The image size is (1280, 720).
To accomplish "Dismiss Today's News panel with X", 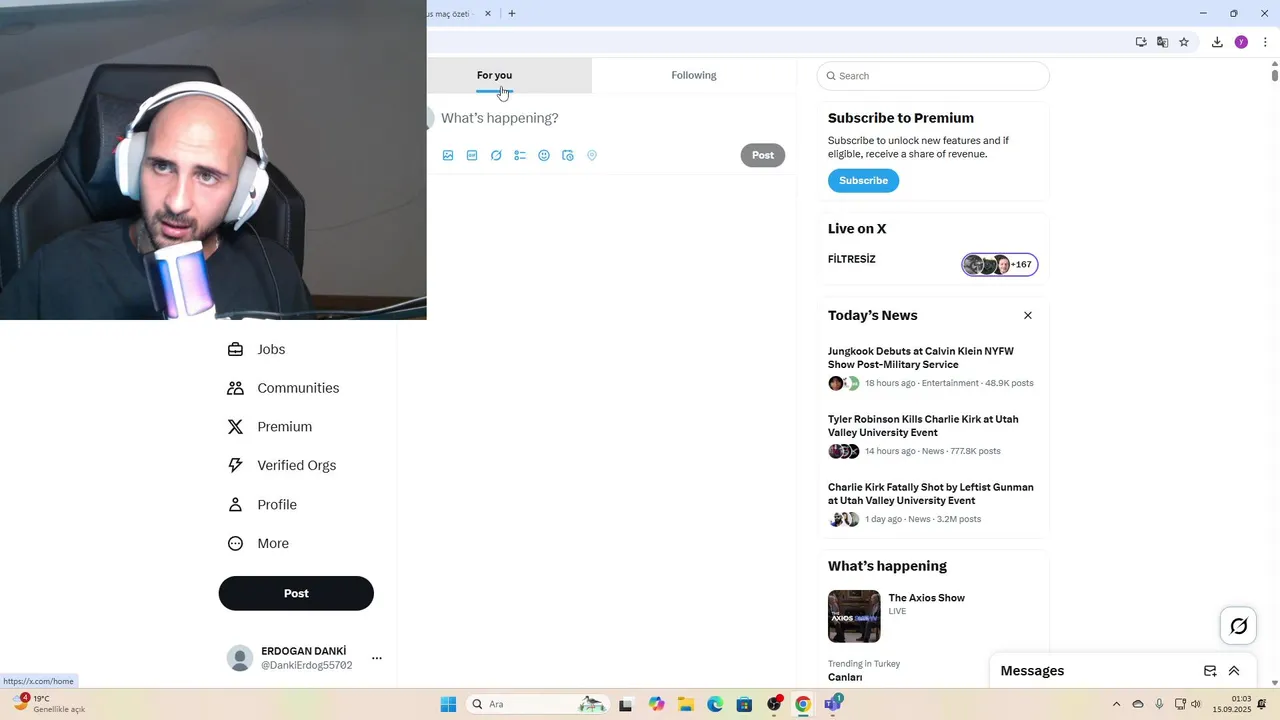I will pos(1027,315).
